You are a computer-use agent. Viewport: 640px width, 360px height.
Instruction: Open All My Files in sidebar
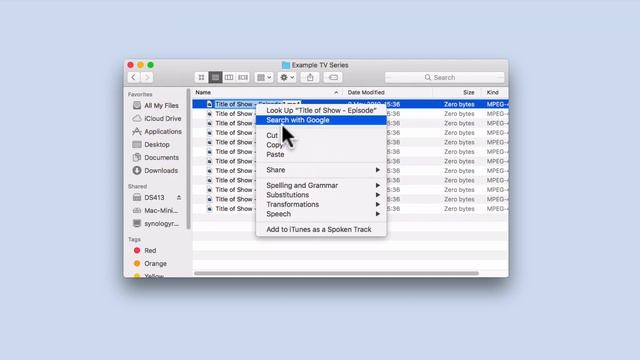(x=156, y=105)
